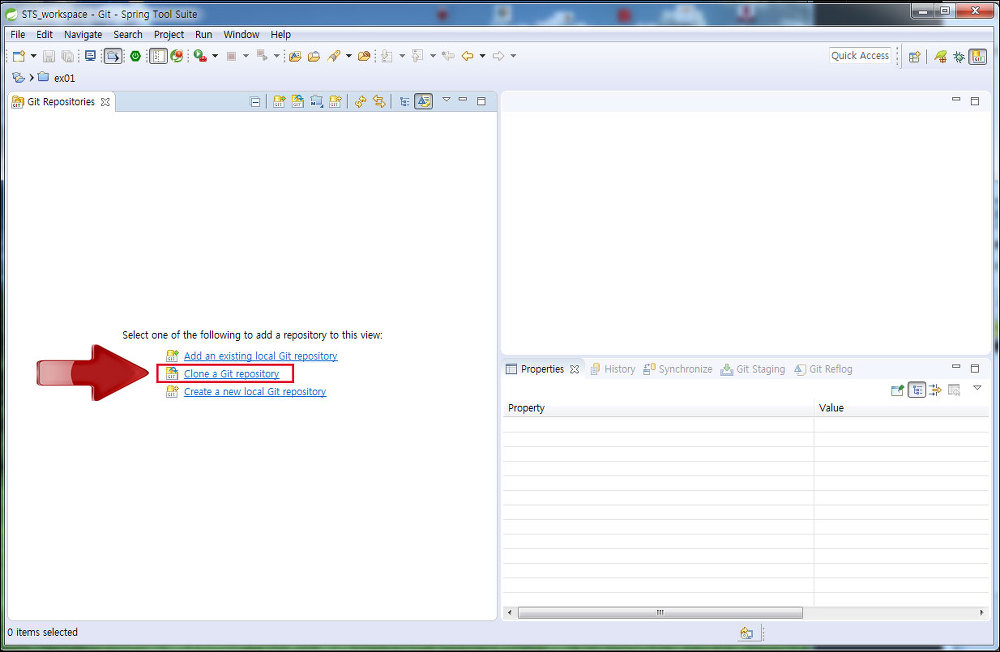Expand the Search flashlight dropdown arrow
The height and width of the screenshot is (652, 1000).
tap(349, 56)
